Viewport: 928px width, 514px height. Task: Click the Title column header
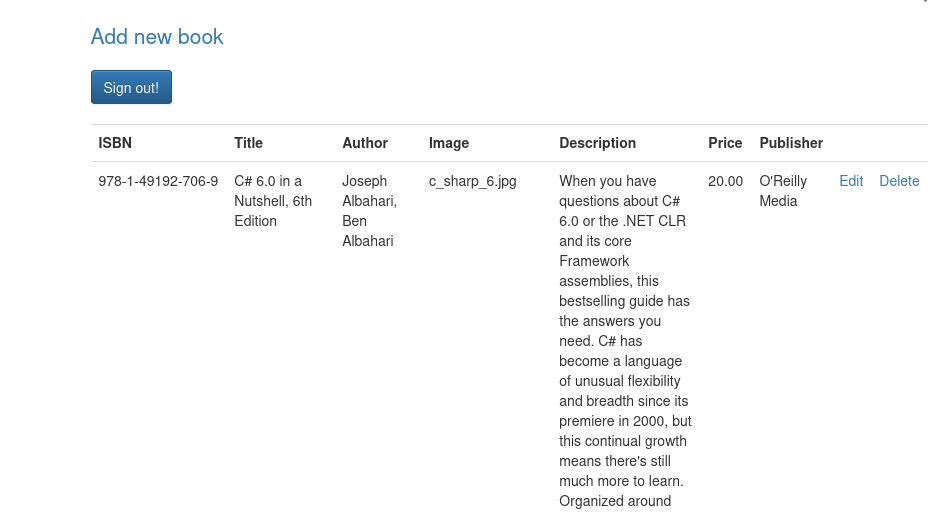(248, 143)
